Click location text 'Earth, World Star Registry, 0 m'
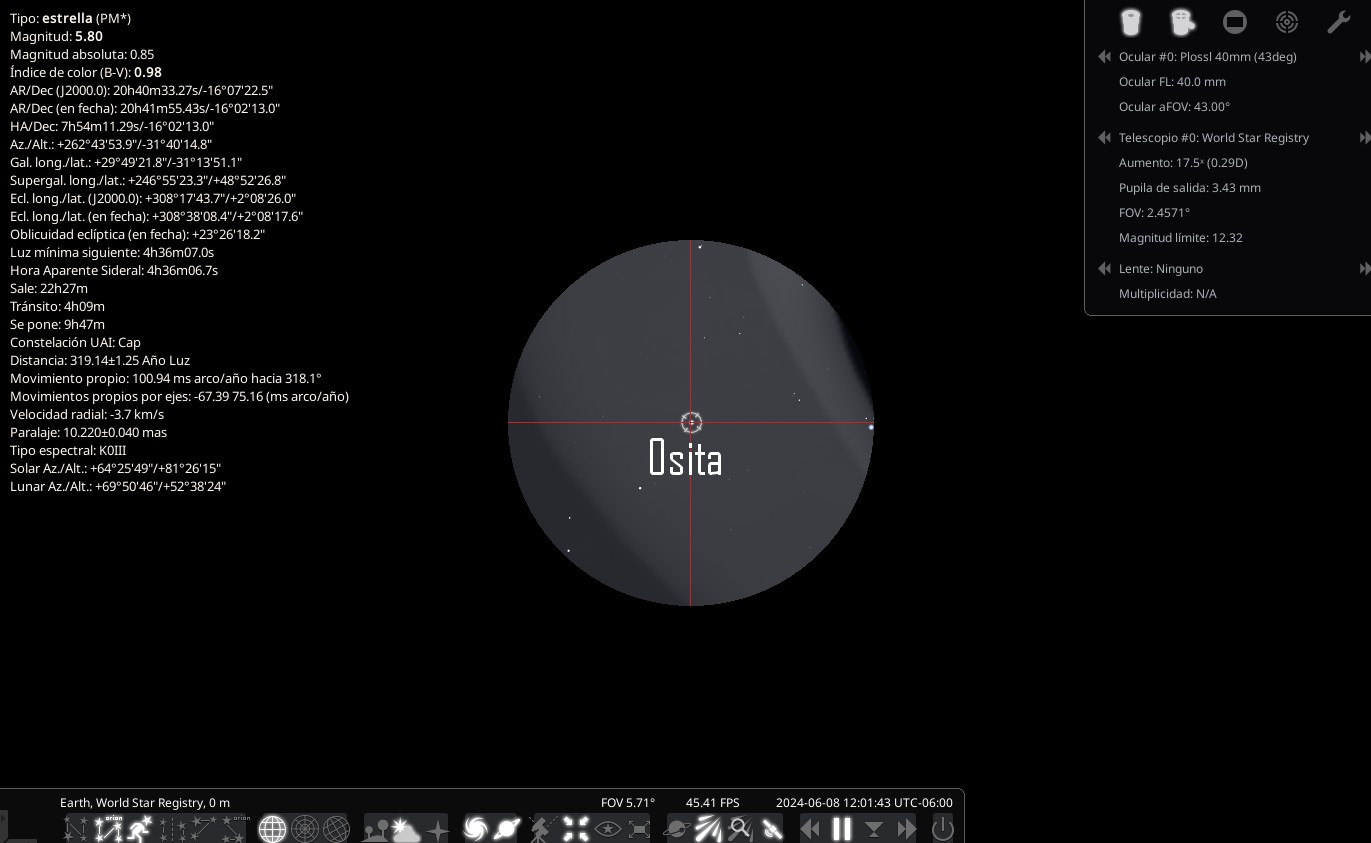 [145, 802]
